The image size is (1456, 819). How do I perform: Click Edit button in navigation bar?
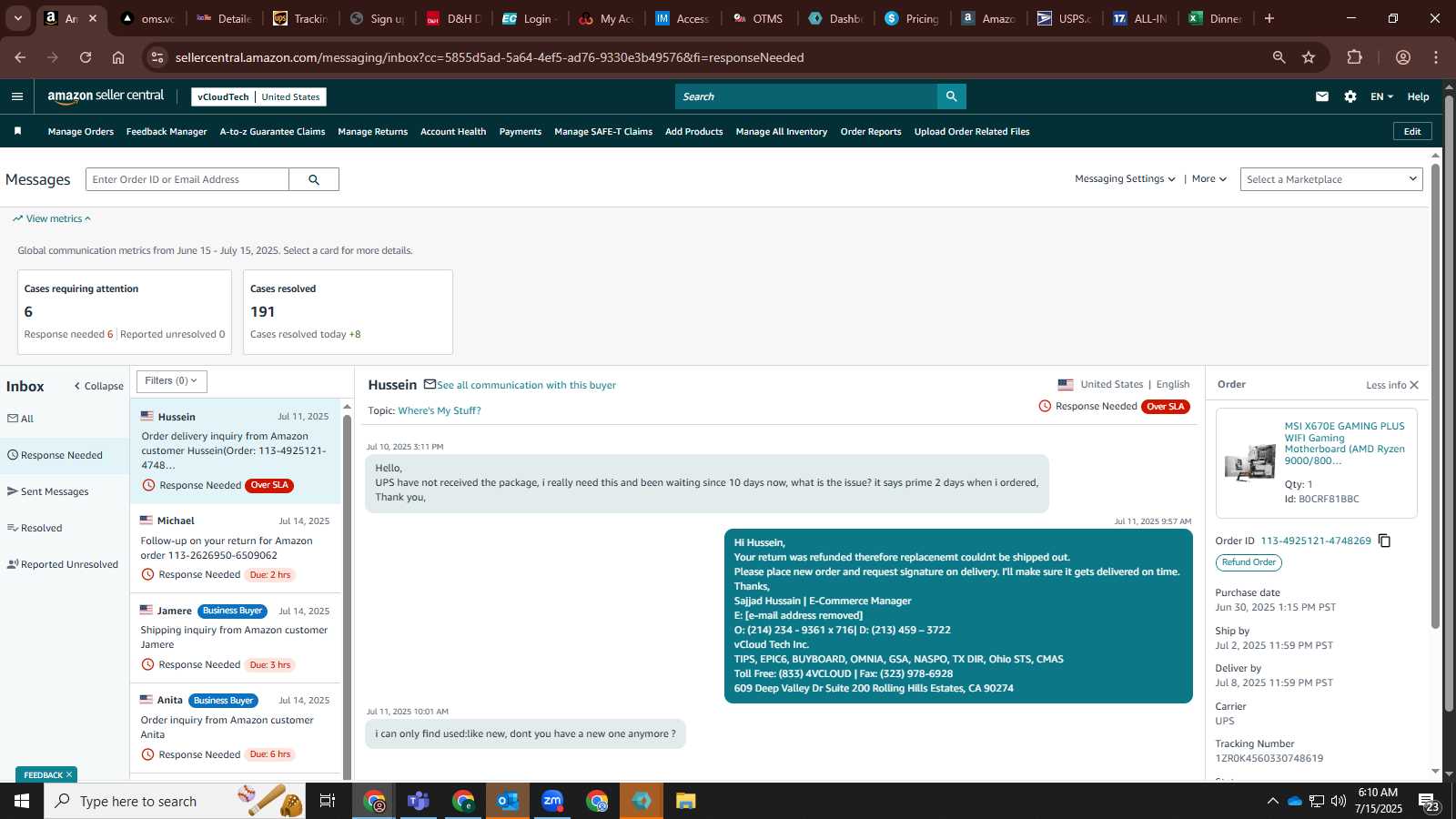coord(1412,131)
